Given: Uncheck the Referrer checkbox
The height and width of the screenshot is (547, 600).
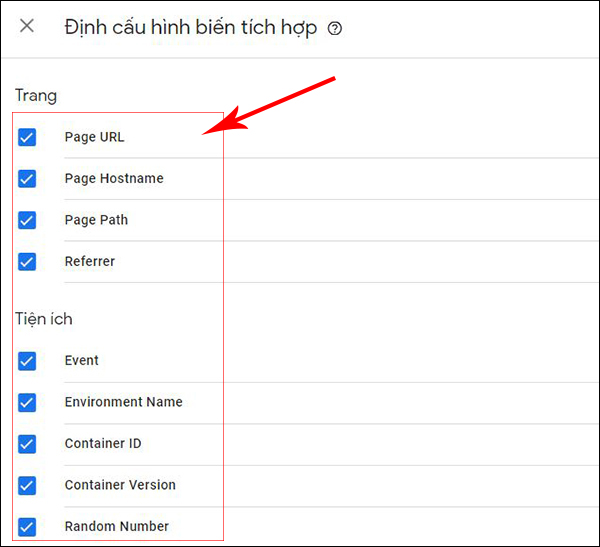Looking at the screenshot, I should (27, 262).
